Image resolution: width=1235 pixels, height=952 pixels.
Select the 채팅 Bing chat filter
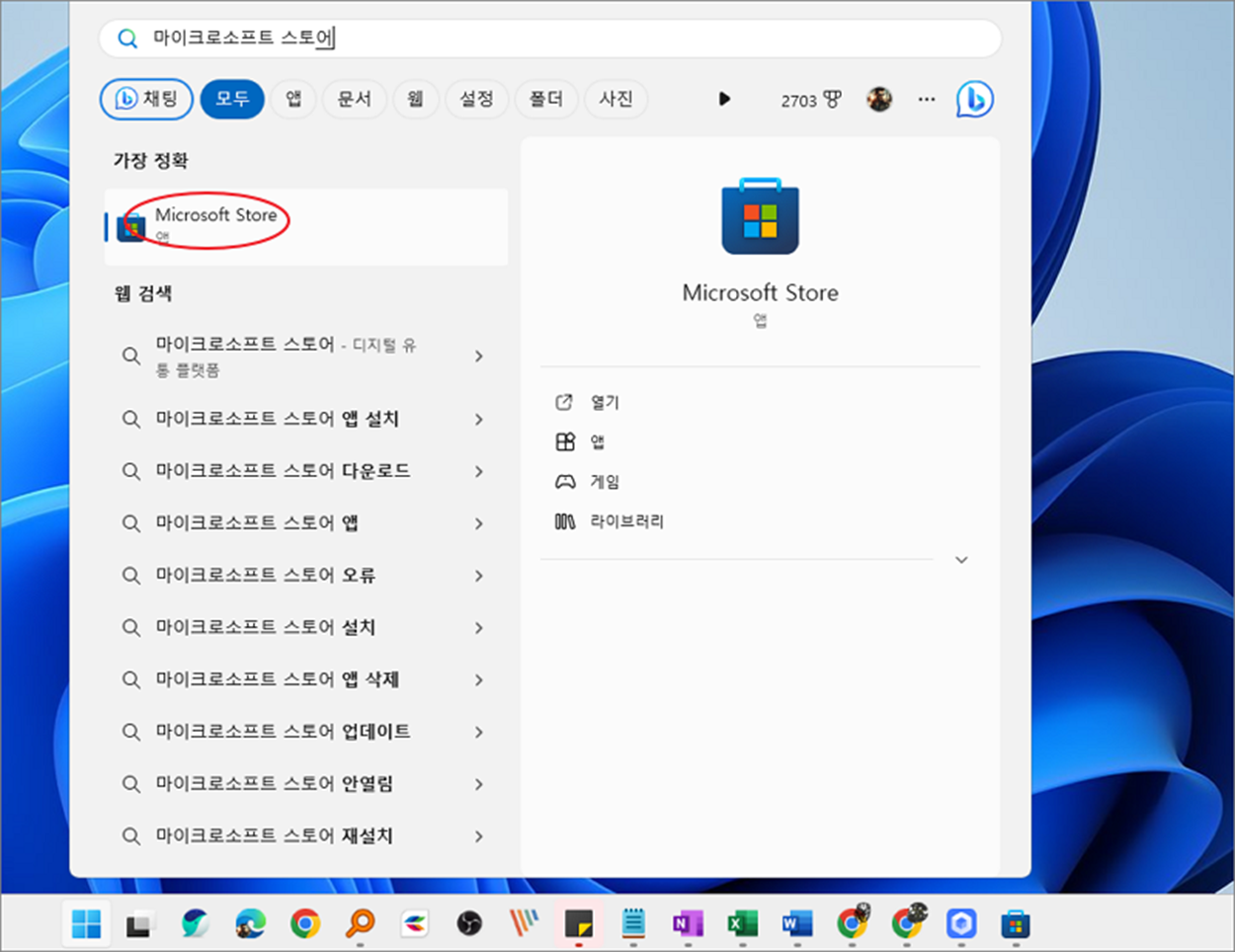pos(146,99)
